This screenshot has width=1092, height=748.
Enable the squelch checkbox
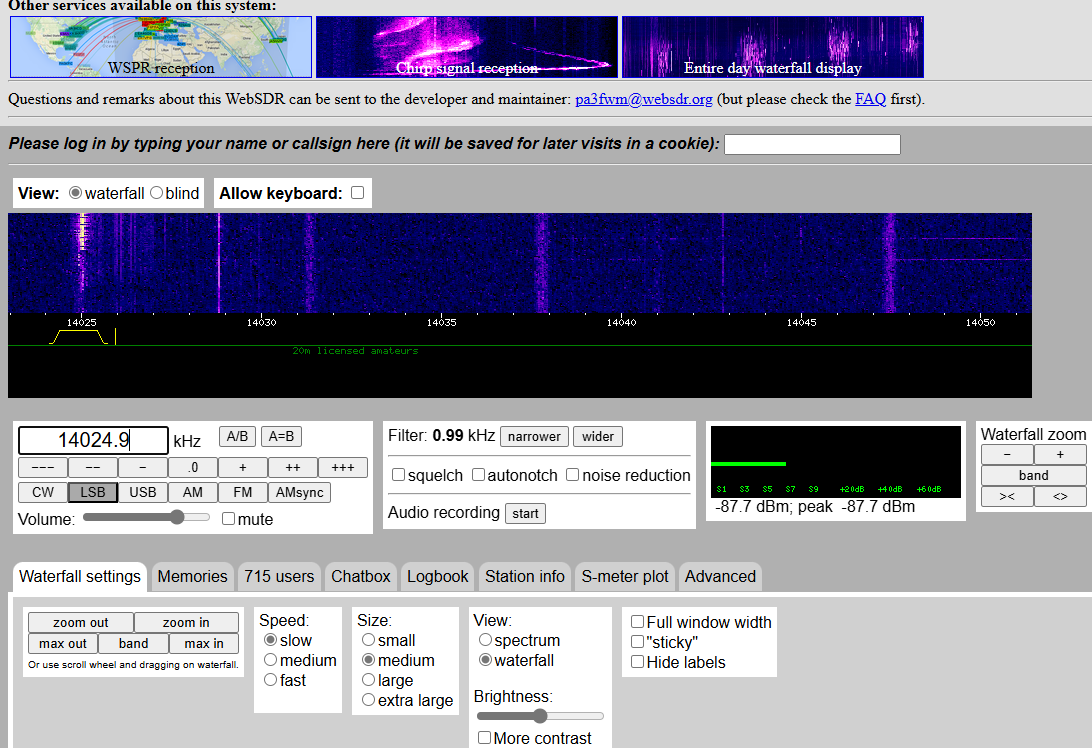tap(399, 475)
